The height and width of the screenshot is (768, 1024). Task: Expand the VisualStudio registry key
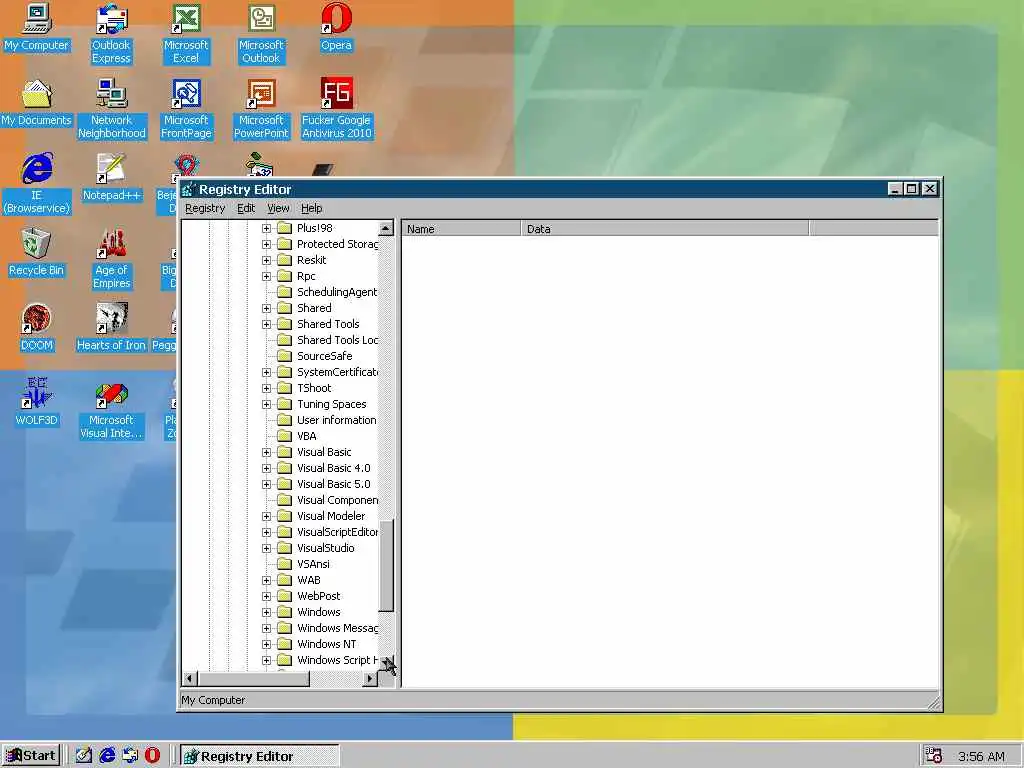click(266, 549)
